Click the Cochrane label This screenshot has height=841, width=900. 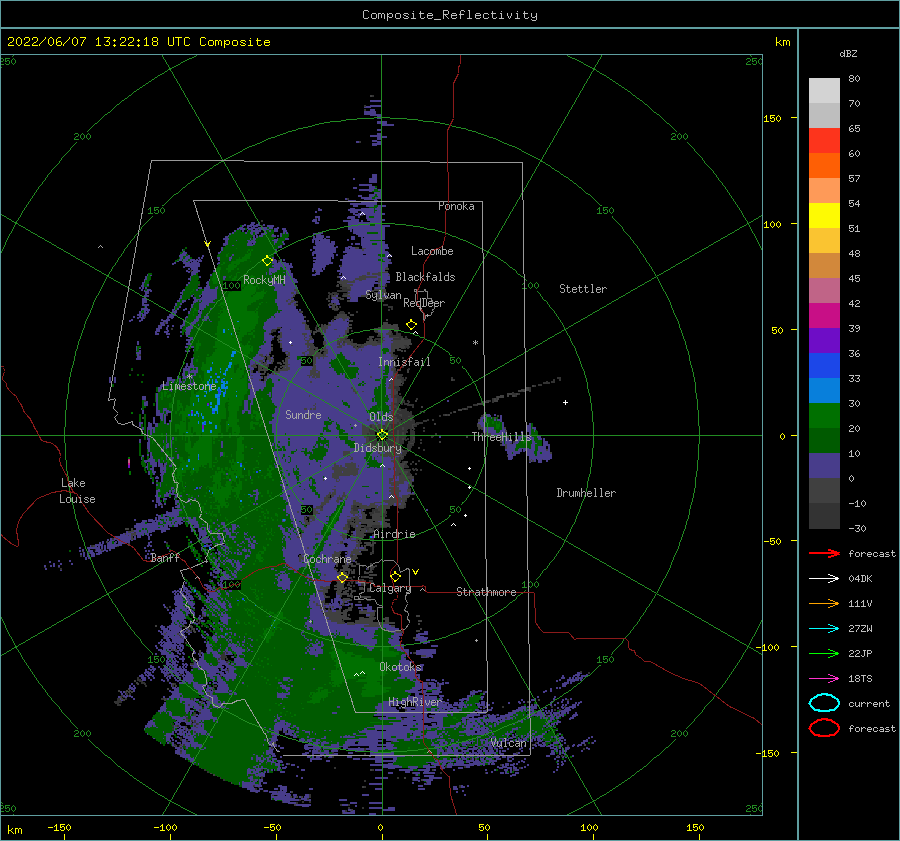[x=327, y=559]
